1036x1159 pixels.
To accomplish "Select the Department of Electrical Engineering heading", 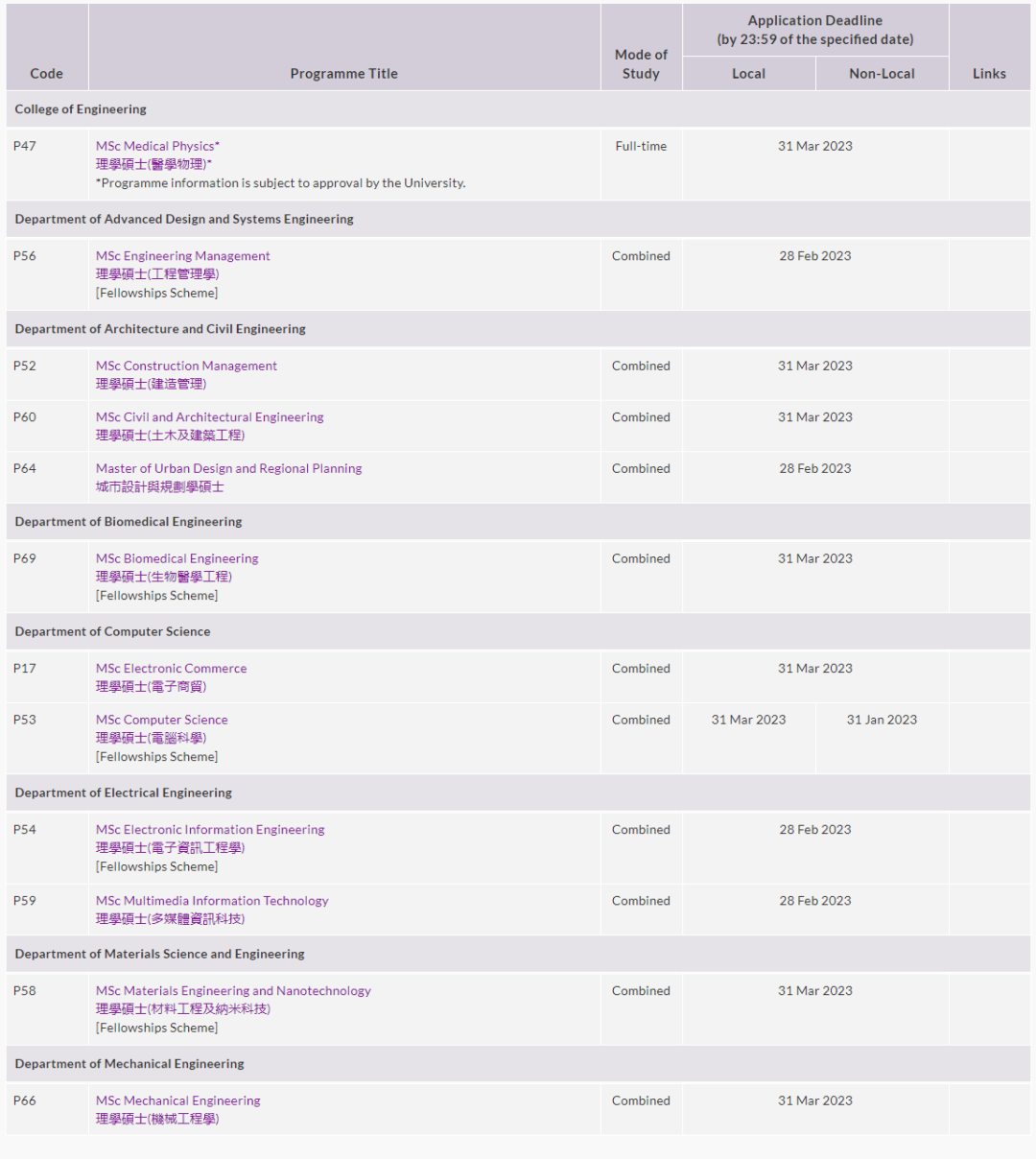I will (123, 792).
